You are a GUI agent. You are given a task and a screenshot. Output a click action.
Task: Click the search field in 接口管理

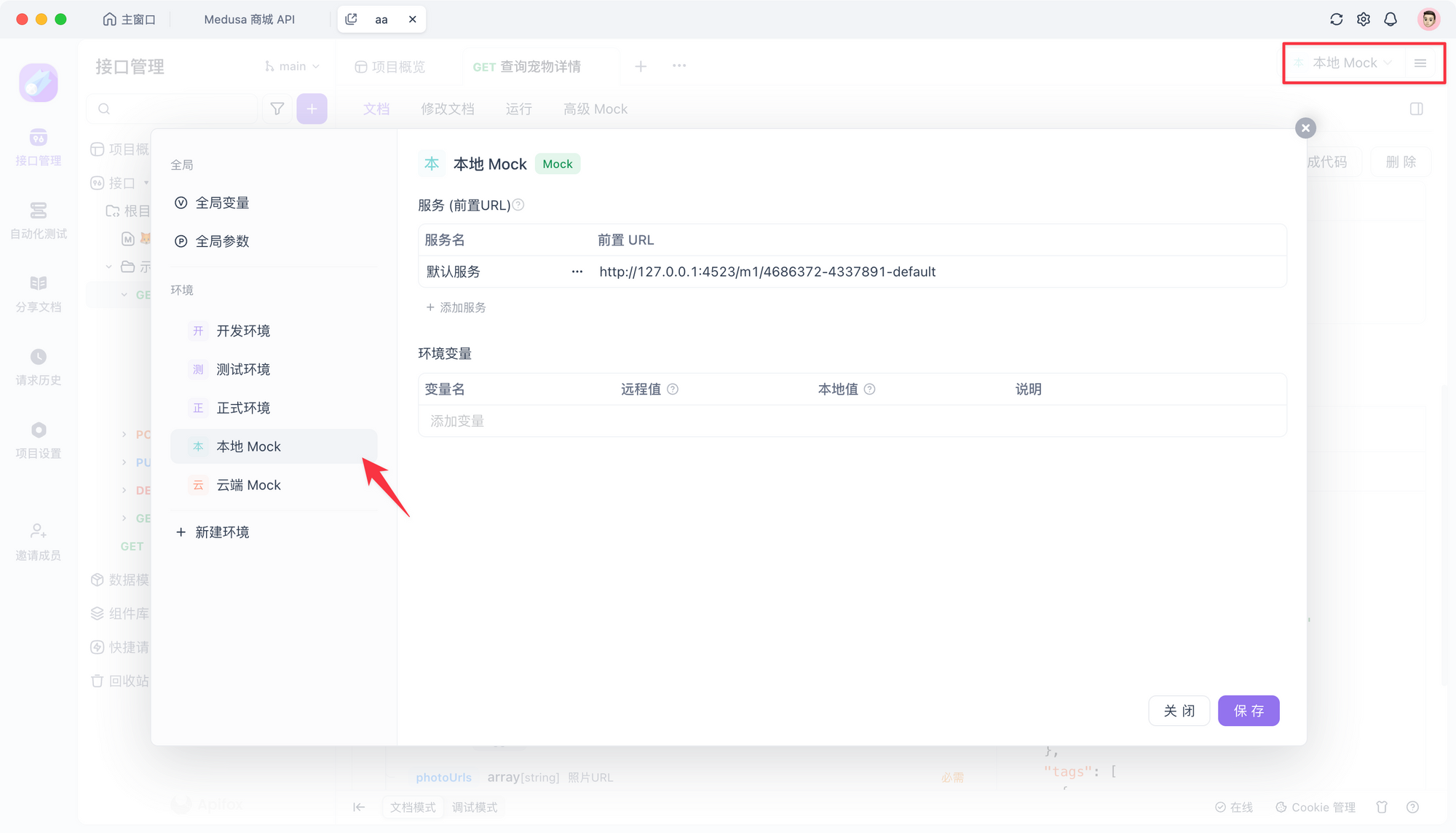173,109
